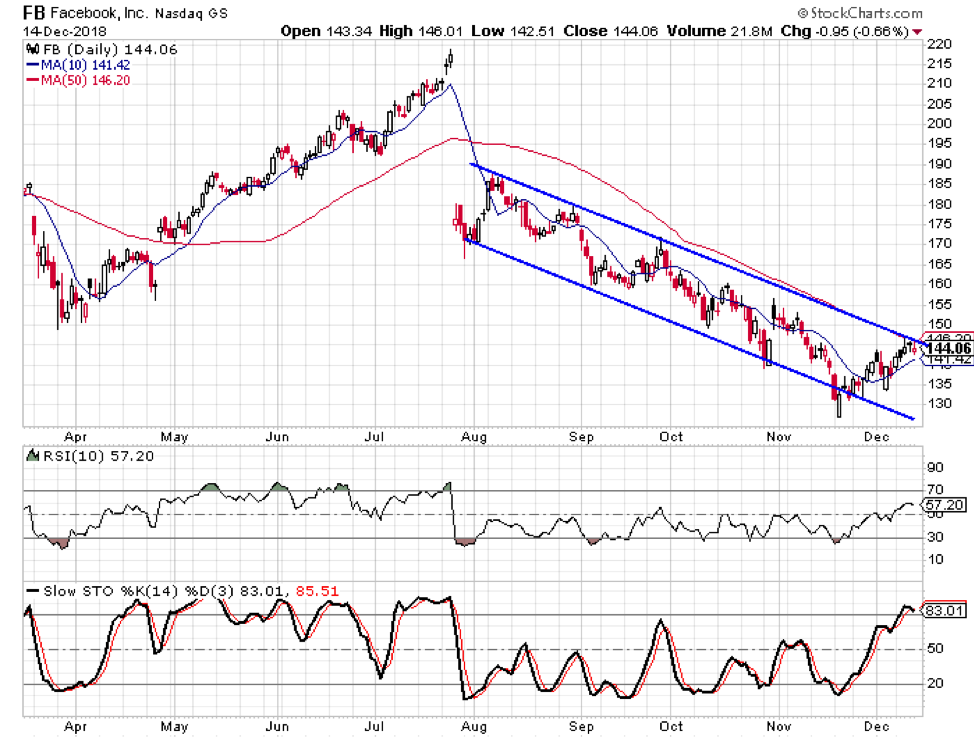The width and height of the screenshot is (974, 737).
Task: Click the Oct label under the price chart
Action: (671, 437)
